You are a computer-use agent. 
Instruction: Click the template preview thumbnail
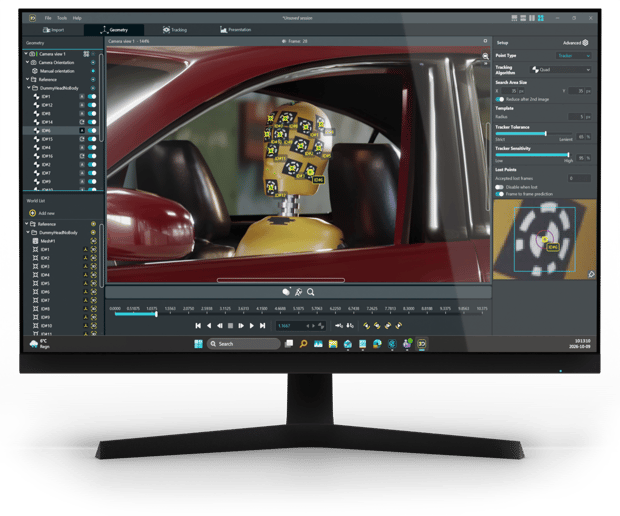coord(545,239)
